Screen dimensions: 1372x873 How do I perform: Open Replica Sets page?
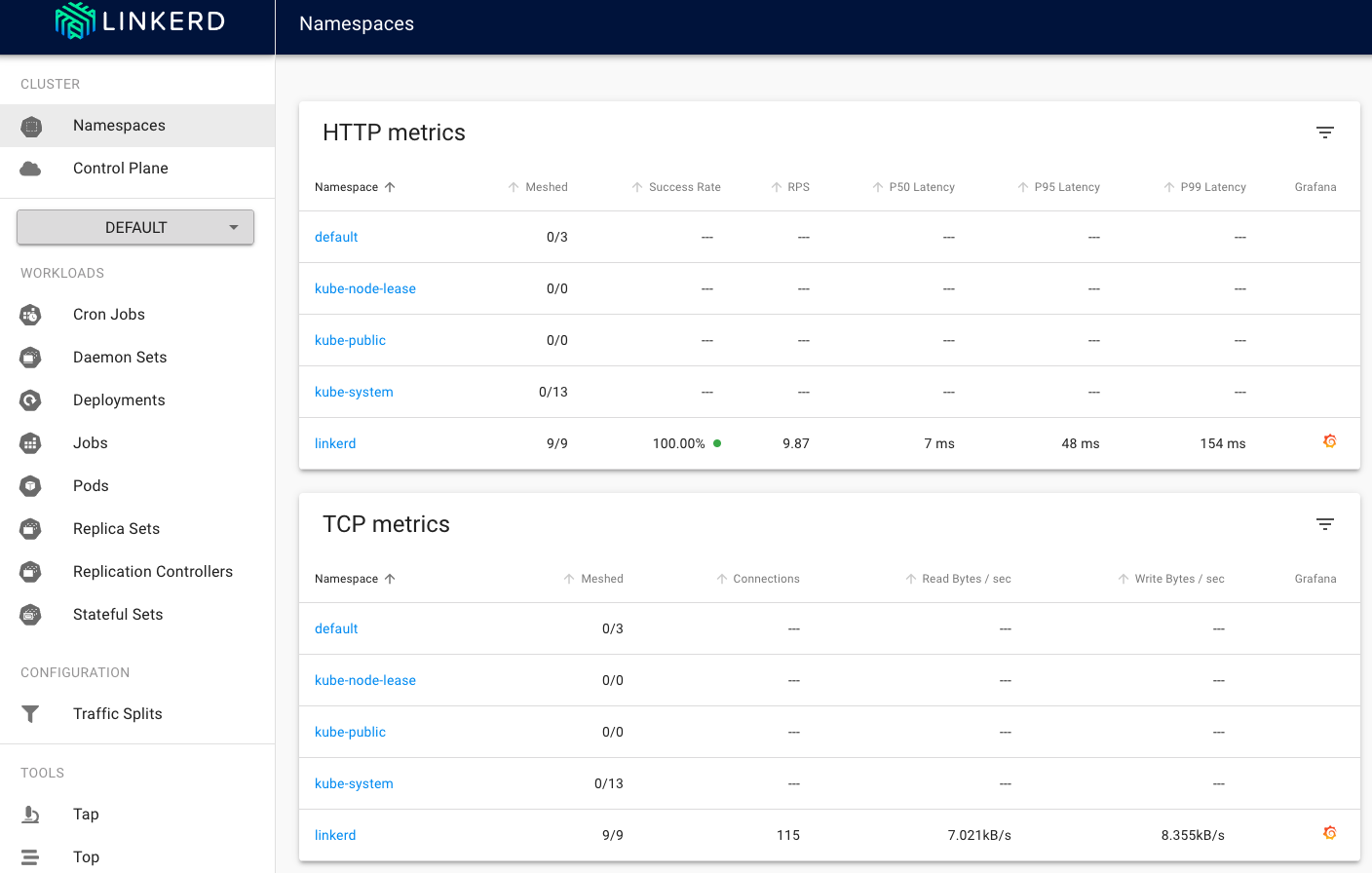click(x=137, y=529)
